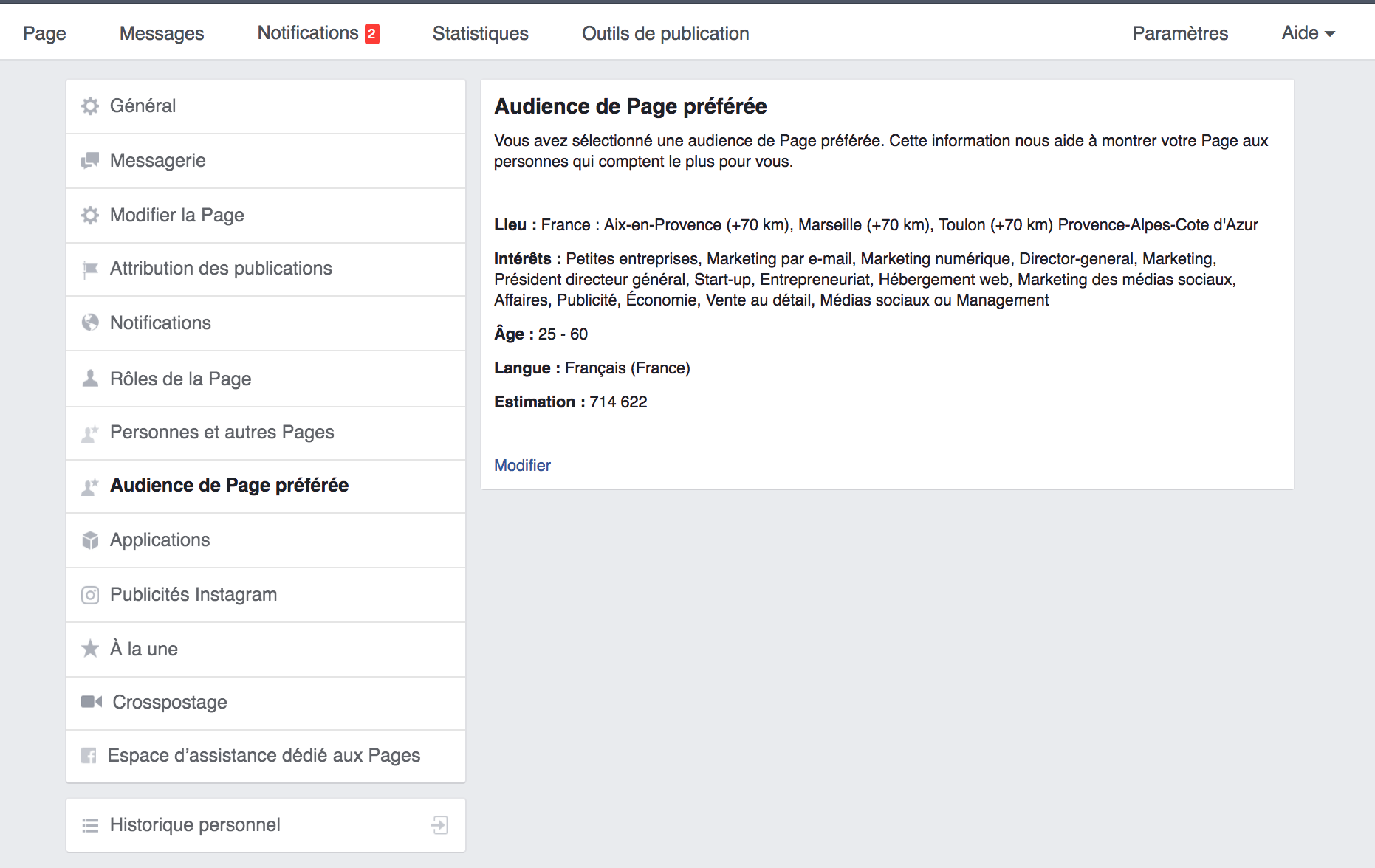Open Rôles de la Page section
Image resolution: width=1375 pixels, height=868 pixels.
point(266,379)
